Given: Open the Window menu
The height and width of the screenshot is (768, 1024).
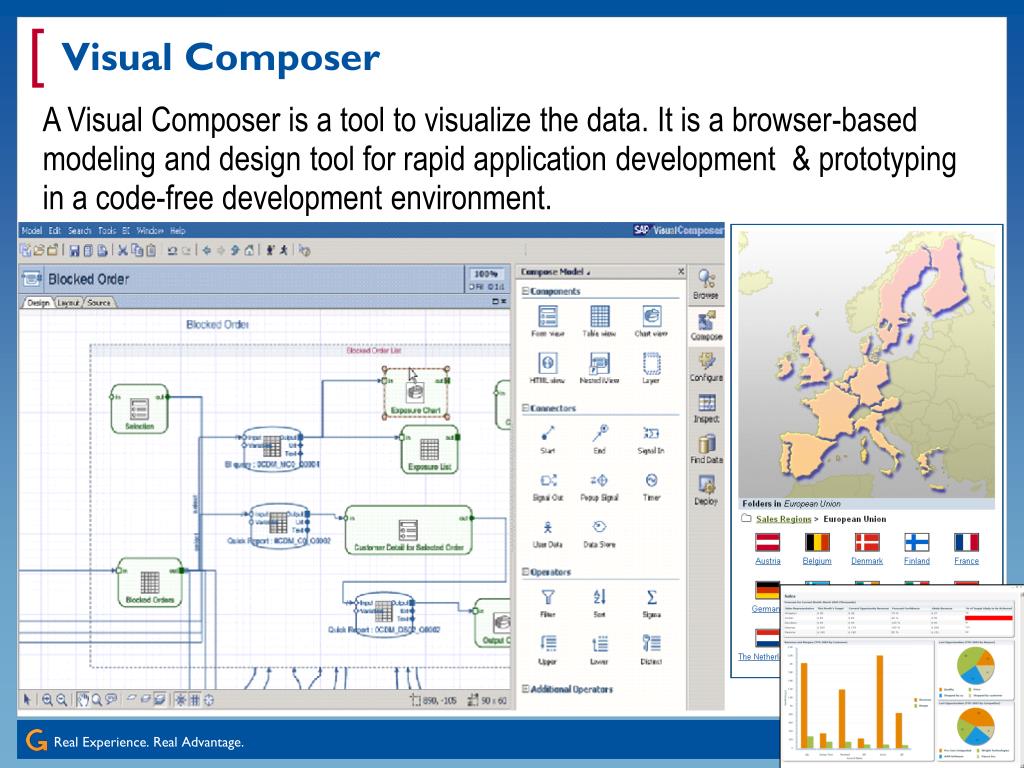Looking at the screenshot, I should point(150,231).
